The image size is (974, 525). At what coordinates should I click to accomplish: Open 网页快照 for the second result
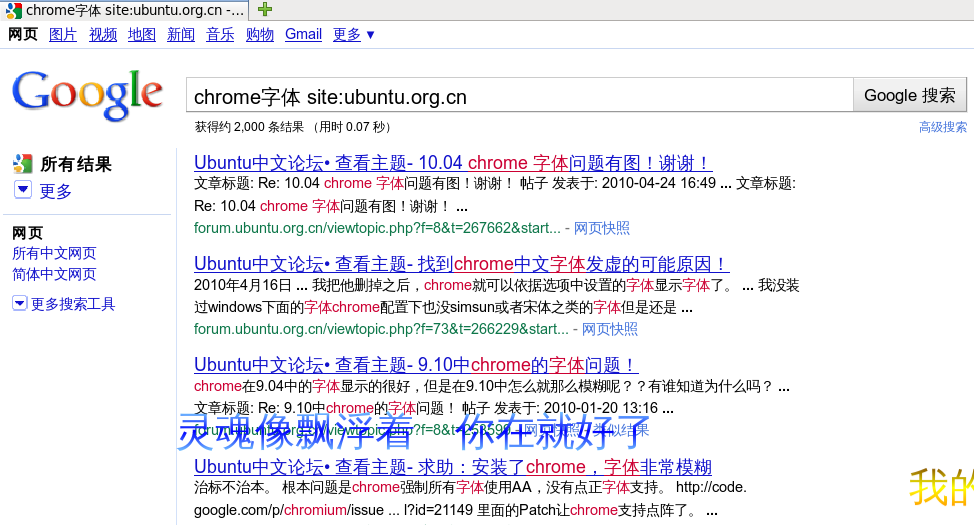pos(609,329)
